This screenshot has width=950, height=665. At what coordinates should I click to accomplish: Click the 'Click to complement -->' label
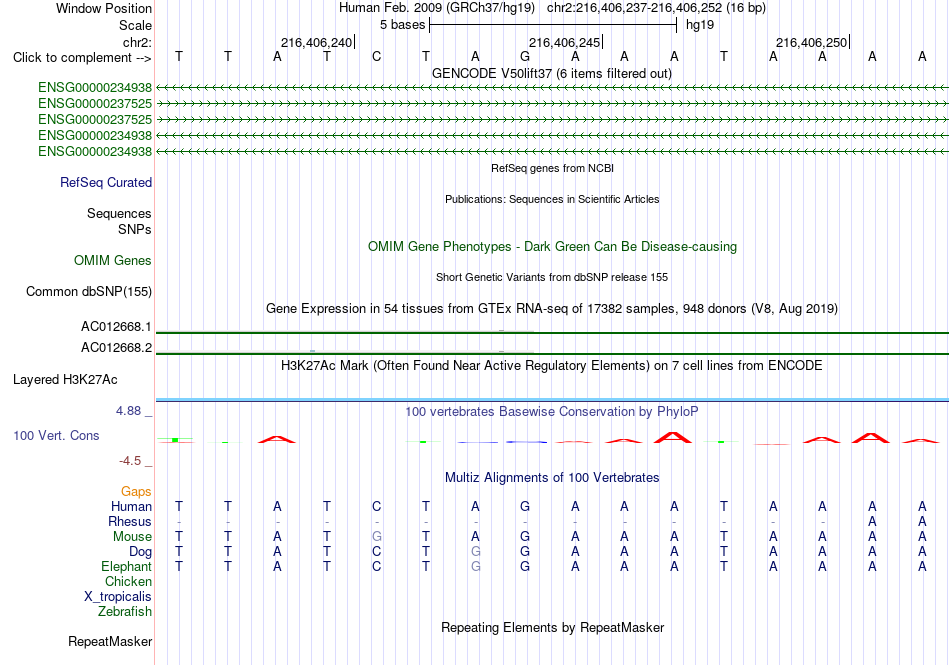point(82,58)
